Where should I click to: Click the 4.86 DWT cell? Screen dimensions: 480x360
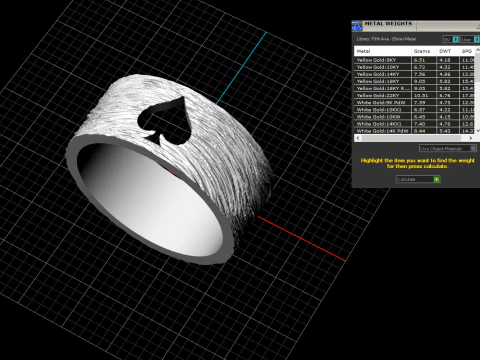[x=448, y=74]
